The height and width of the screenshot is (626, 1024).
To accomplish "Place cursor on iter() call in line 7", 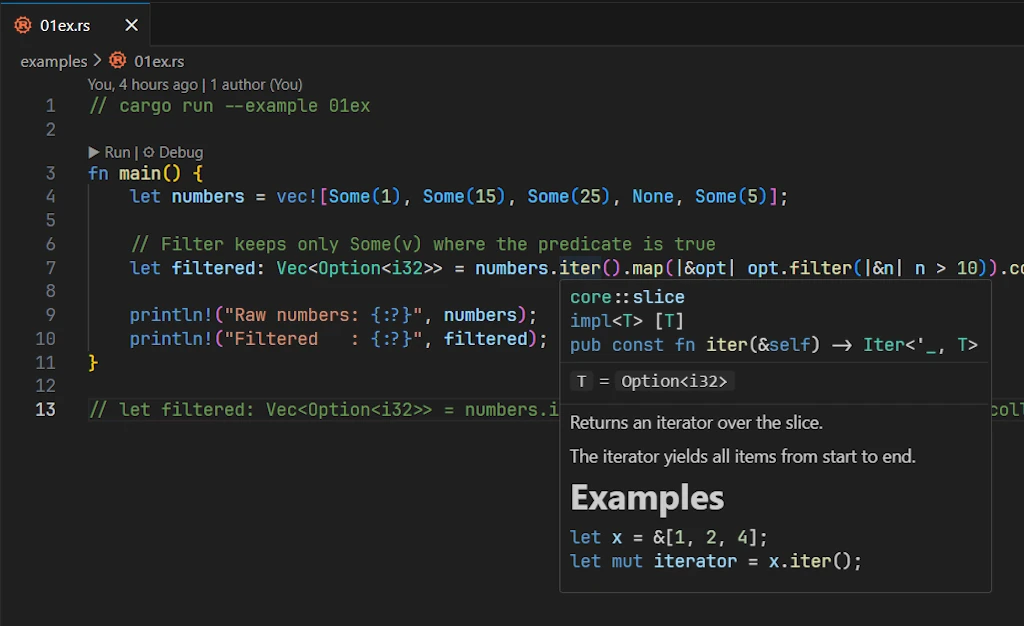I will point(579,268).
